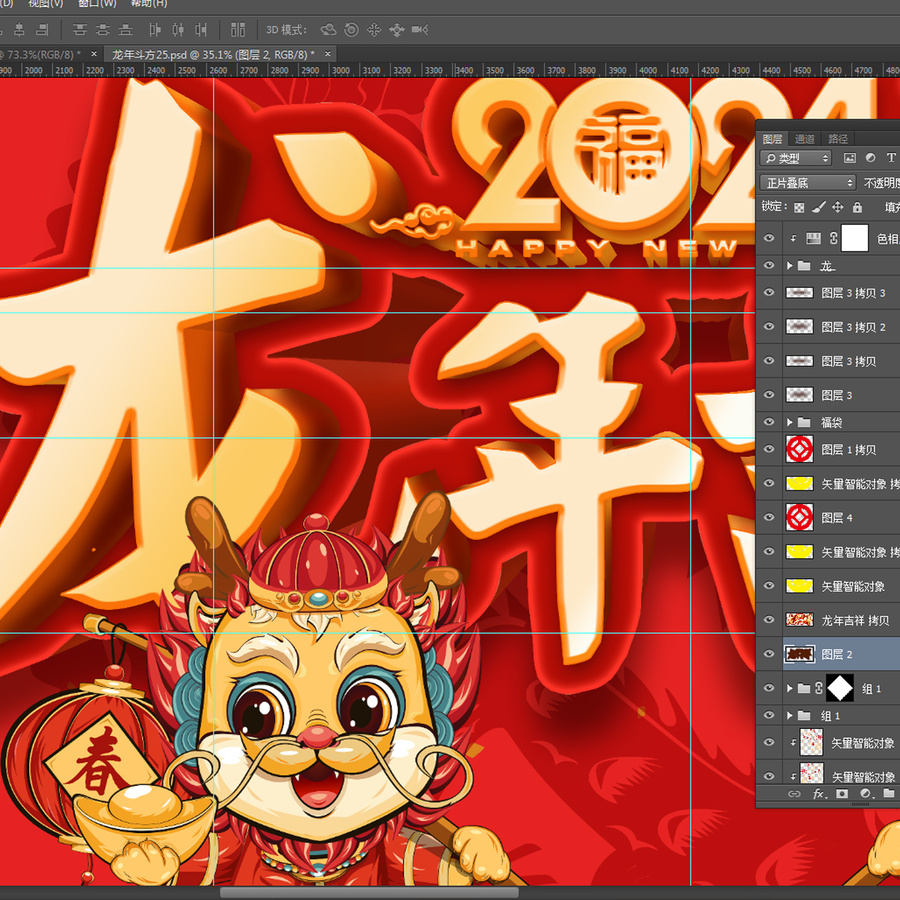Click the 图层 2 layer thumbnail
The image size is (900, 900).
click(800, 654)
